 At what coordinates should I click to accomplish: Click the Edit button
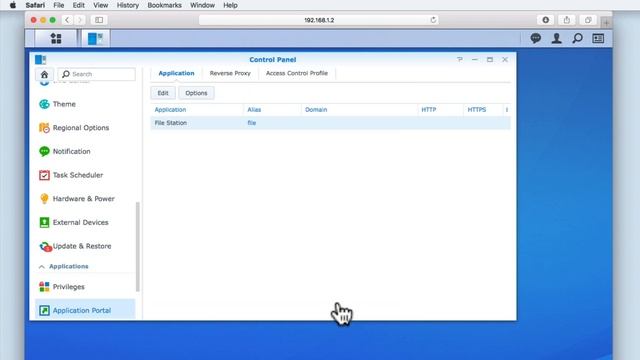click(x=163, y=93)
